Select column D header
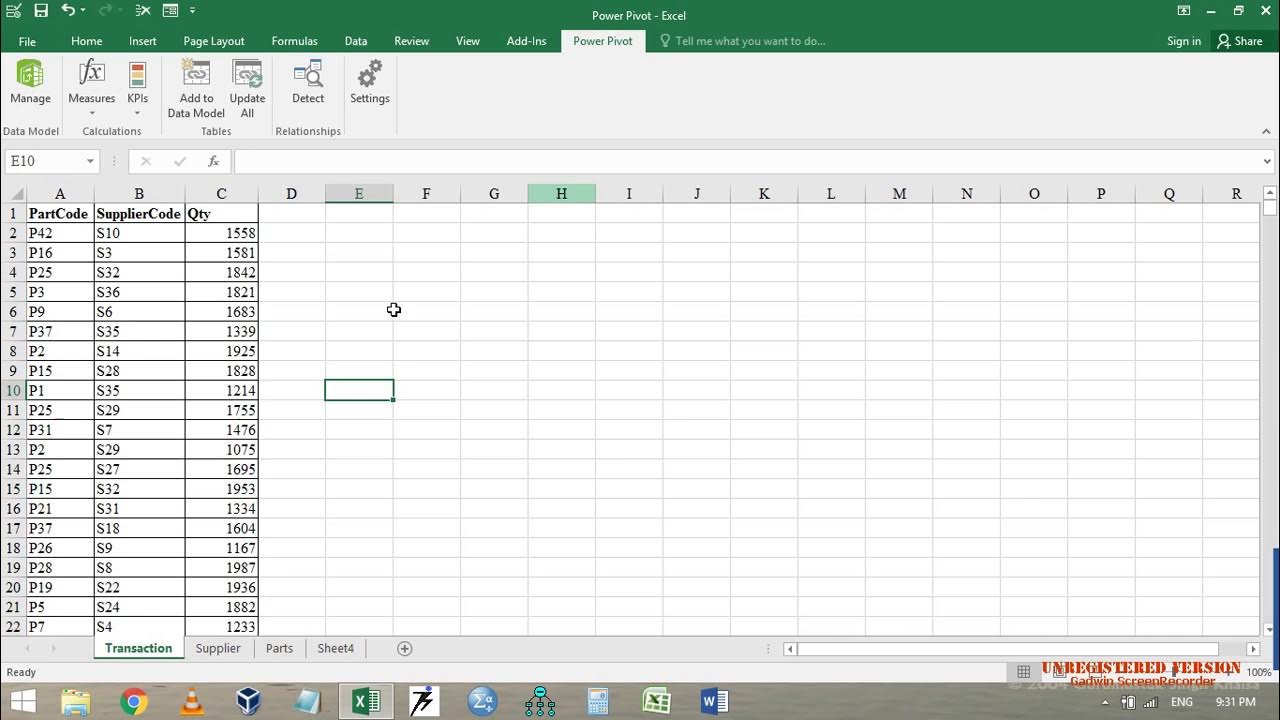 tap(291, 194)
